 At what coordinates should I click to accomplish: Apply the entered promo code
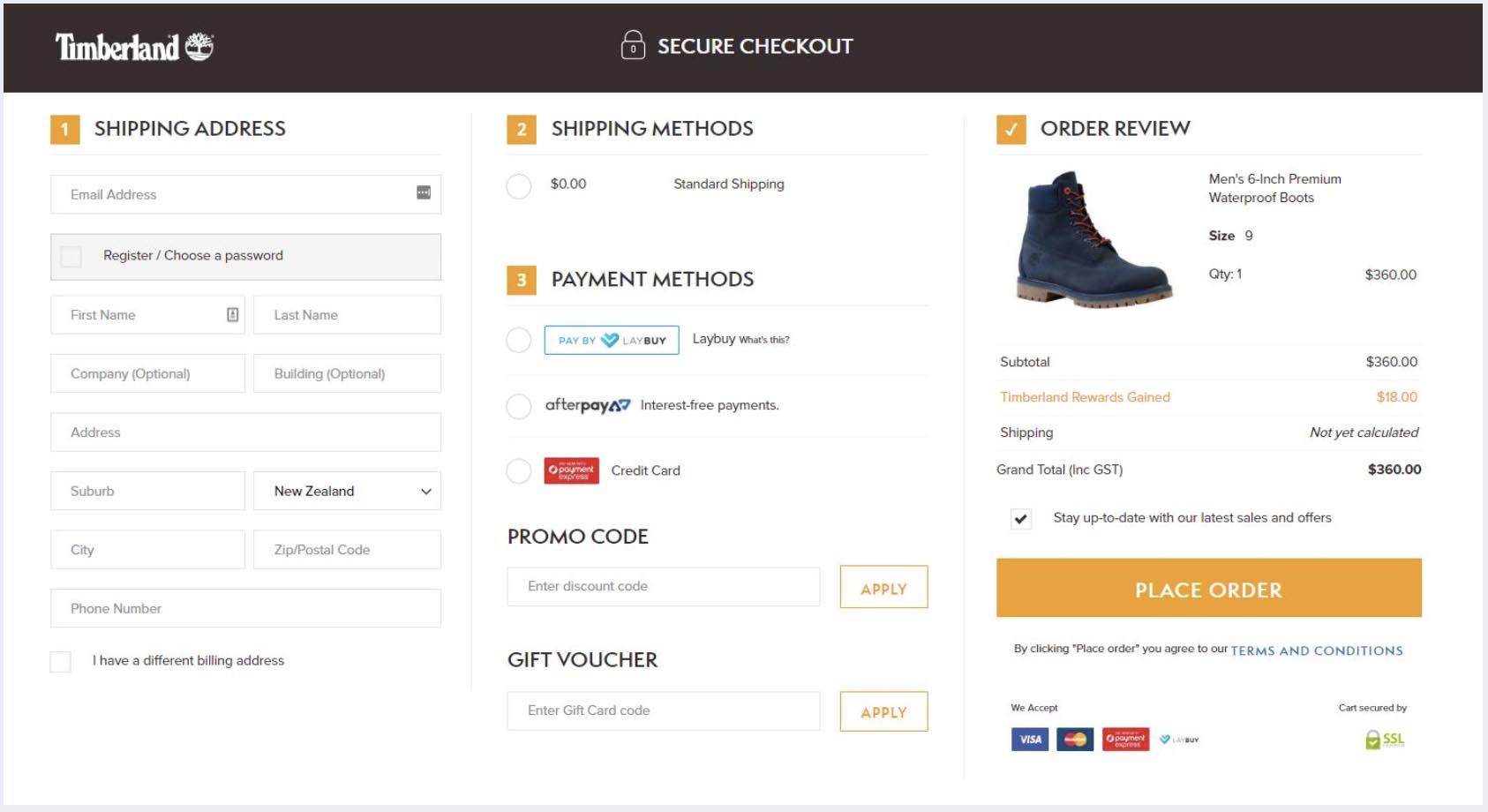click(x=883, y=587)
